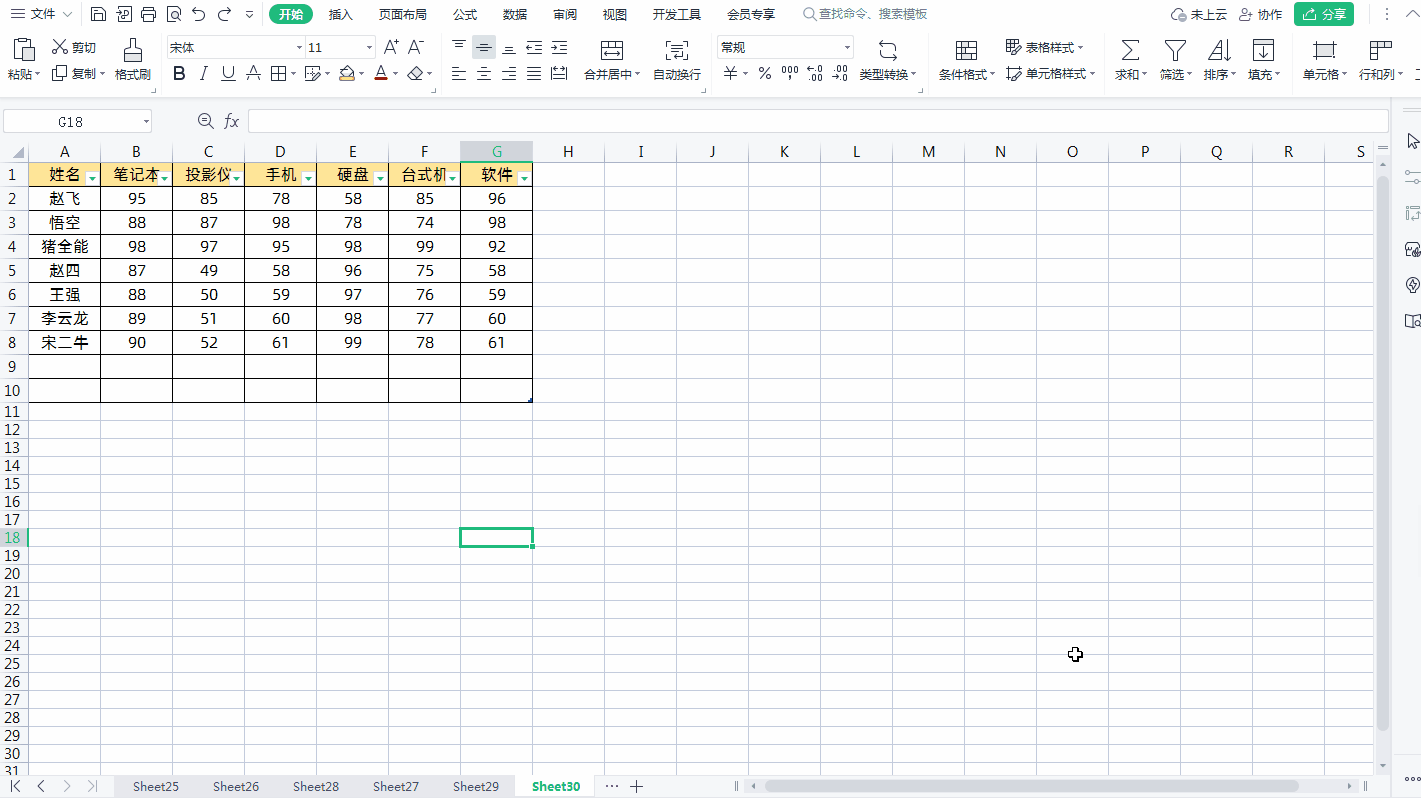Expand the Name Box dropdown arrow
This screenshot has width=1421, height=798.
pyautogui.click(x=146, y=121)
